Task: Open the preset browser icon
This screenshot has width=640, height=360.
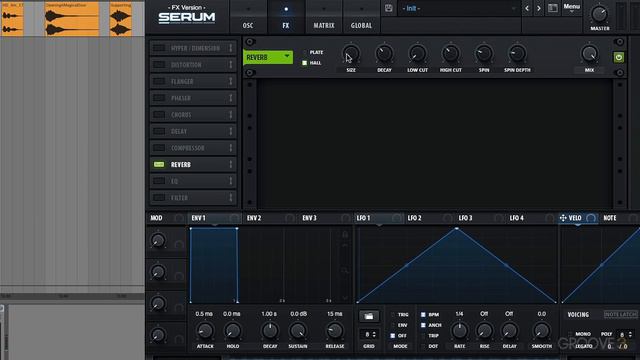Action: (553, 8)
